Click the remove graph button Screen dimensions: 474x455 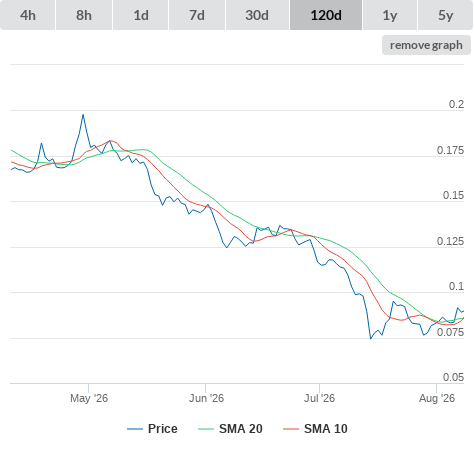426,45
